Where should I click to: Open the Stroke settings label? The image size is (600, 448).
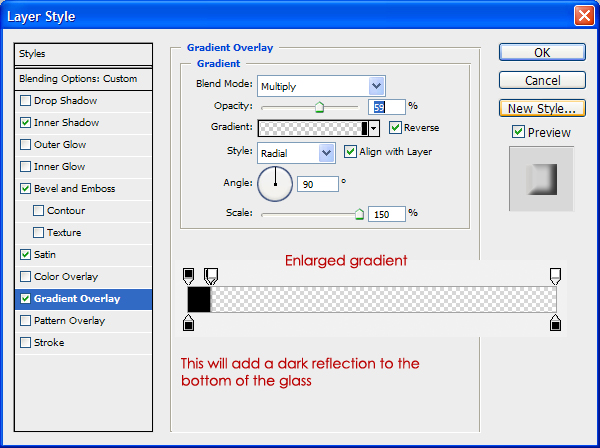pos(49,343)
